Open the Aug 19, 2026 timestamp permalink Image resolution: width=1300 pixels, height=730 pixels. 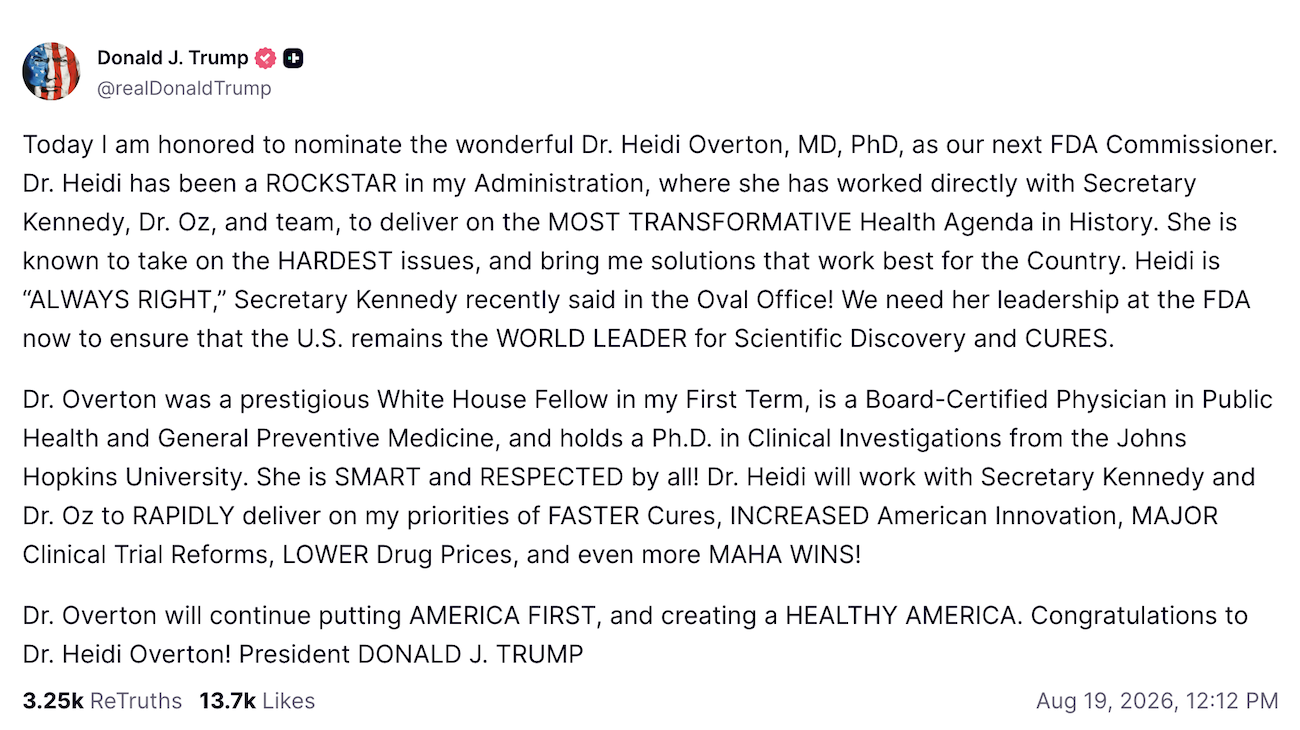coord(1157,701)
